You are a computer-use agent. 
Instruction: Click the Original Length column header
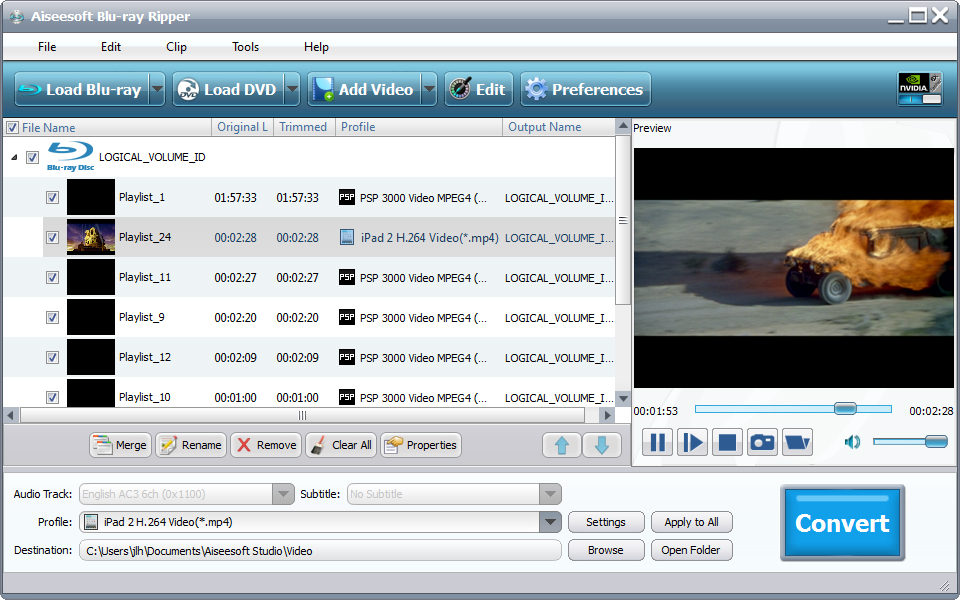tap(242, 127)
